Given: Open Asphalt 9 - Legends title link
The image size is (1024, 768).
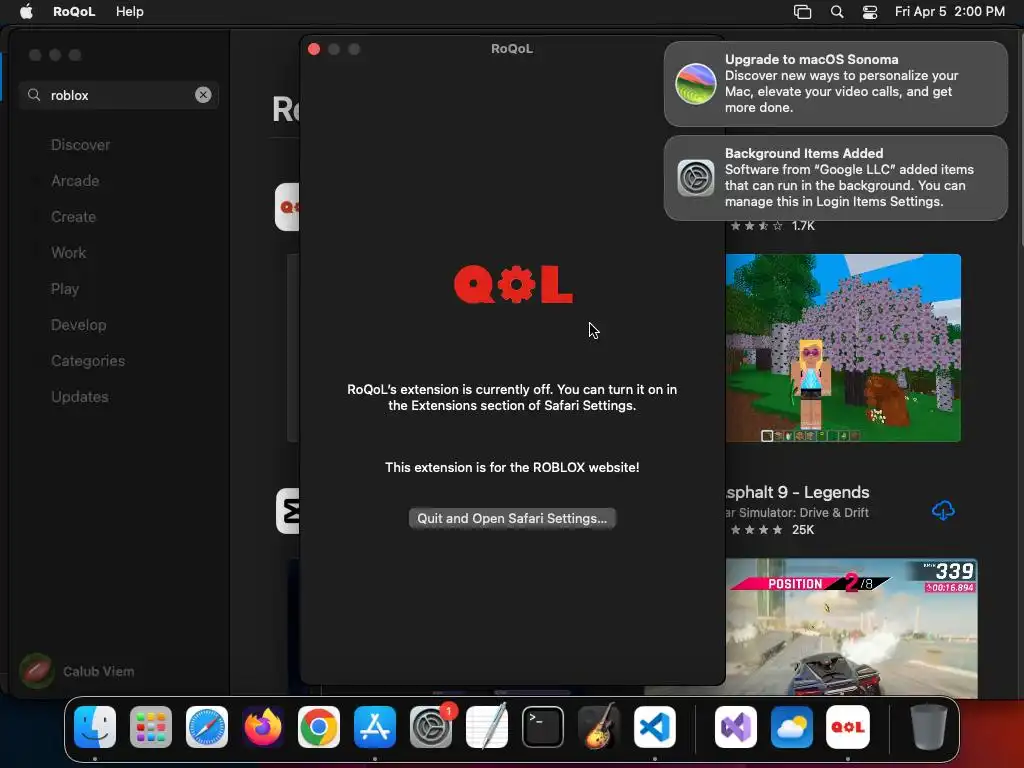Looking at the screenshot, I should [797, 492].
